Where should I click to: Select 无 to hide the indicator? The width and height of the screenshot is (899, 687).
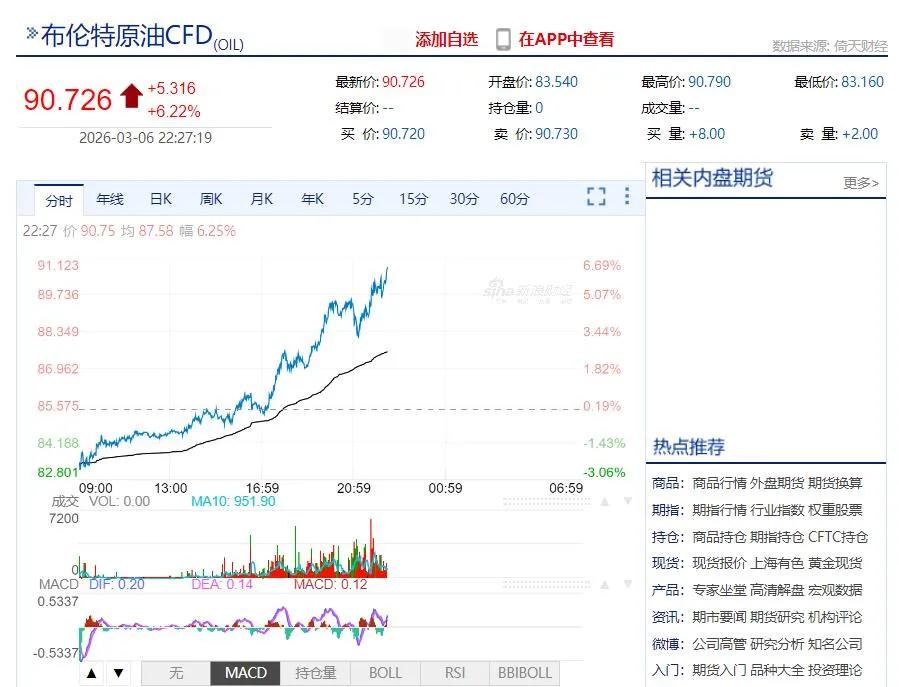(176, 673)
